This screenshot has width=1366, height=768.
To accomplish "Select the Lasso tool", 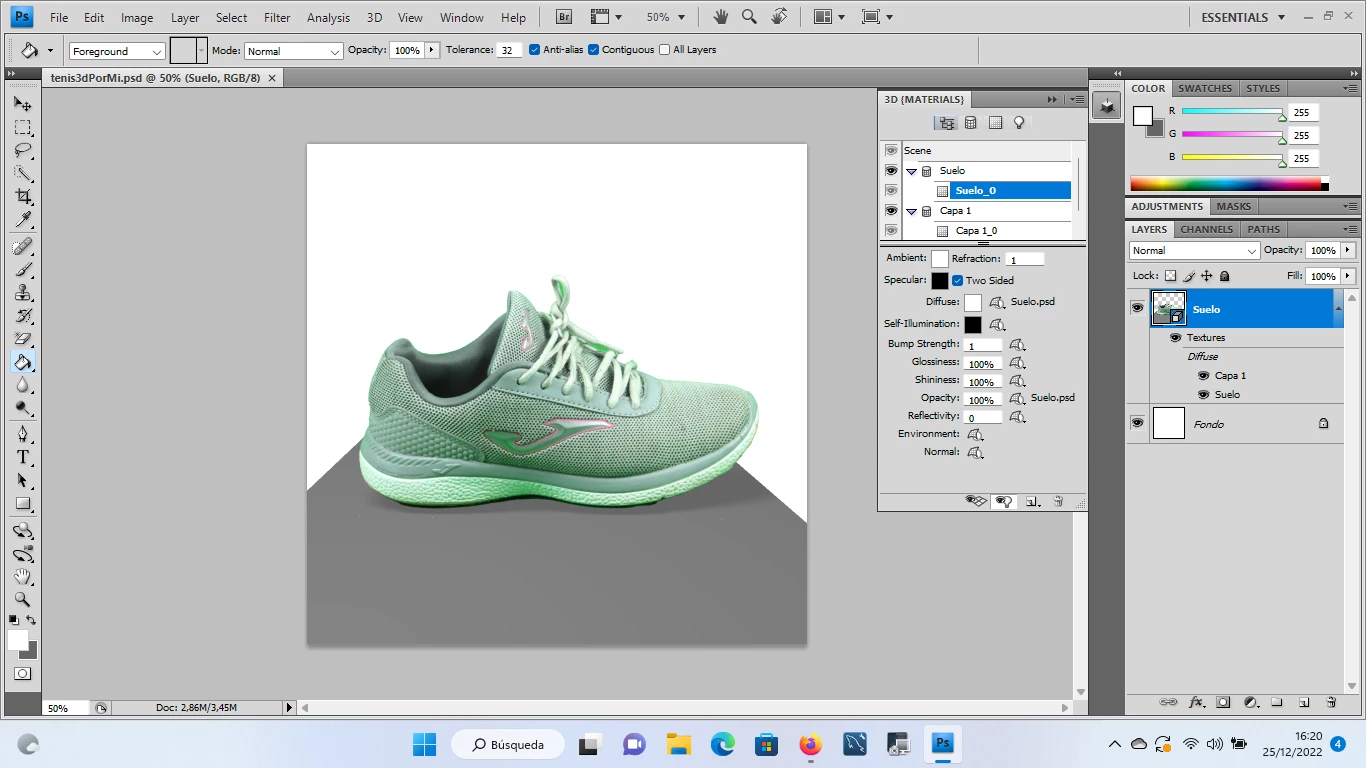I will 23,150.
